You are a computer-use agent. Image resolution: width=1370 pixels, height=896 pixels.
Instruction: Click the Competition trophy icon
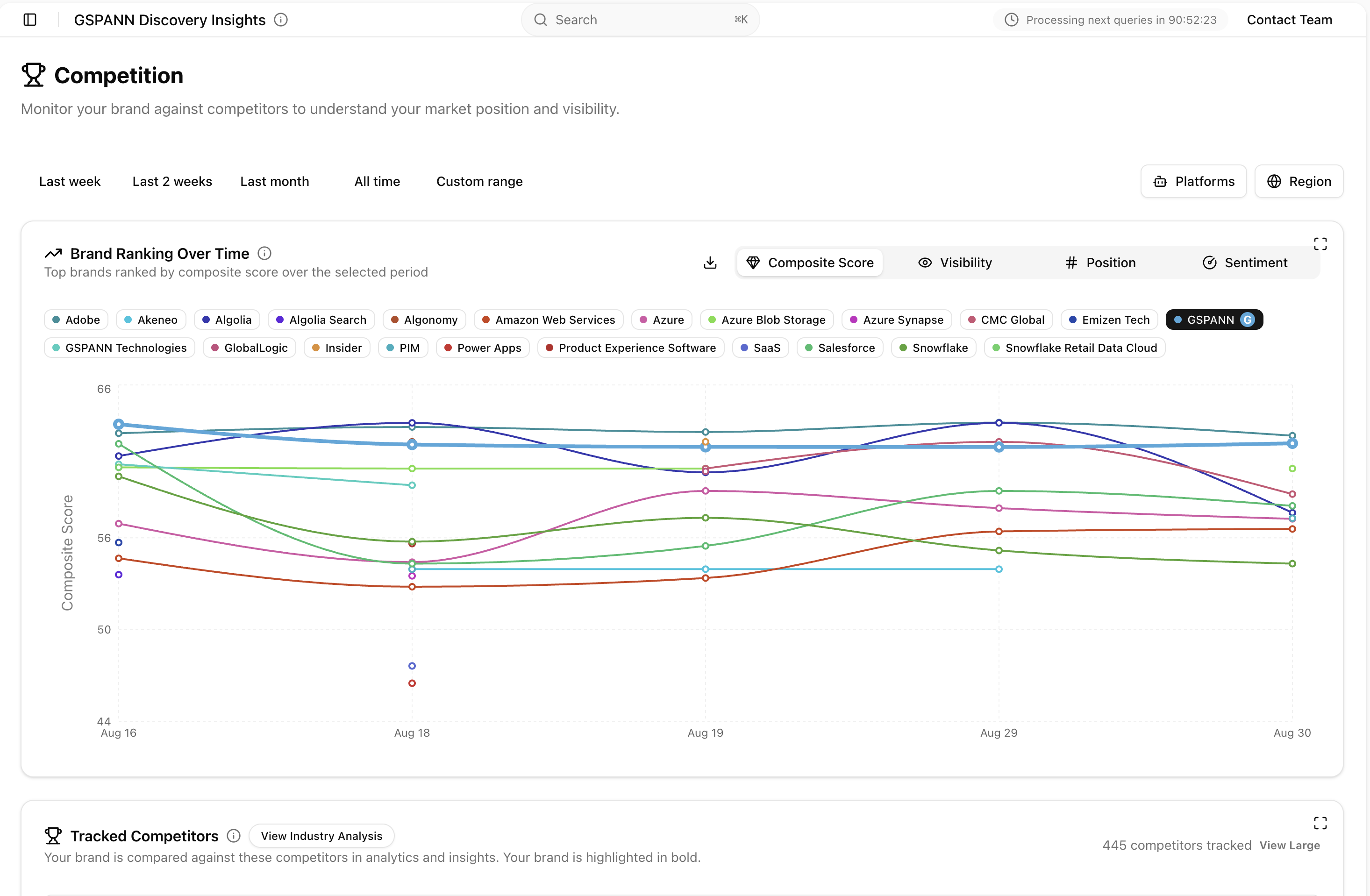(x=33, y=75)
